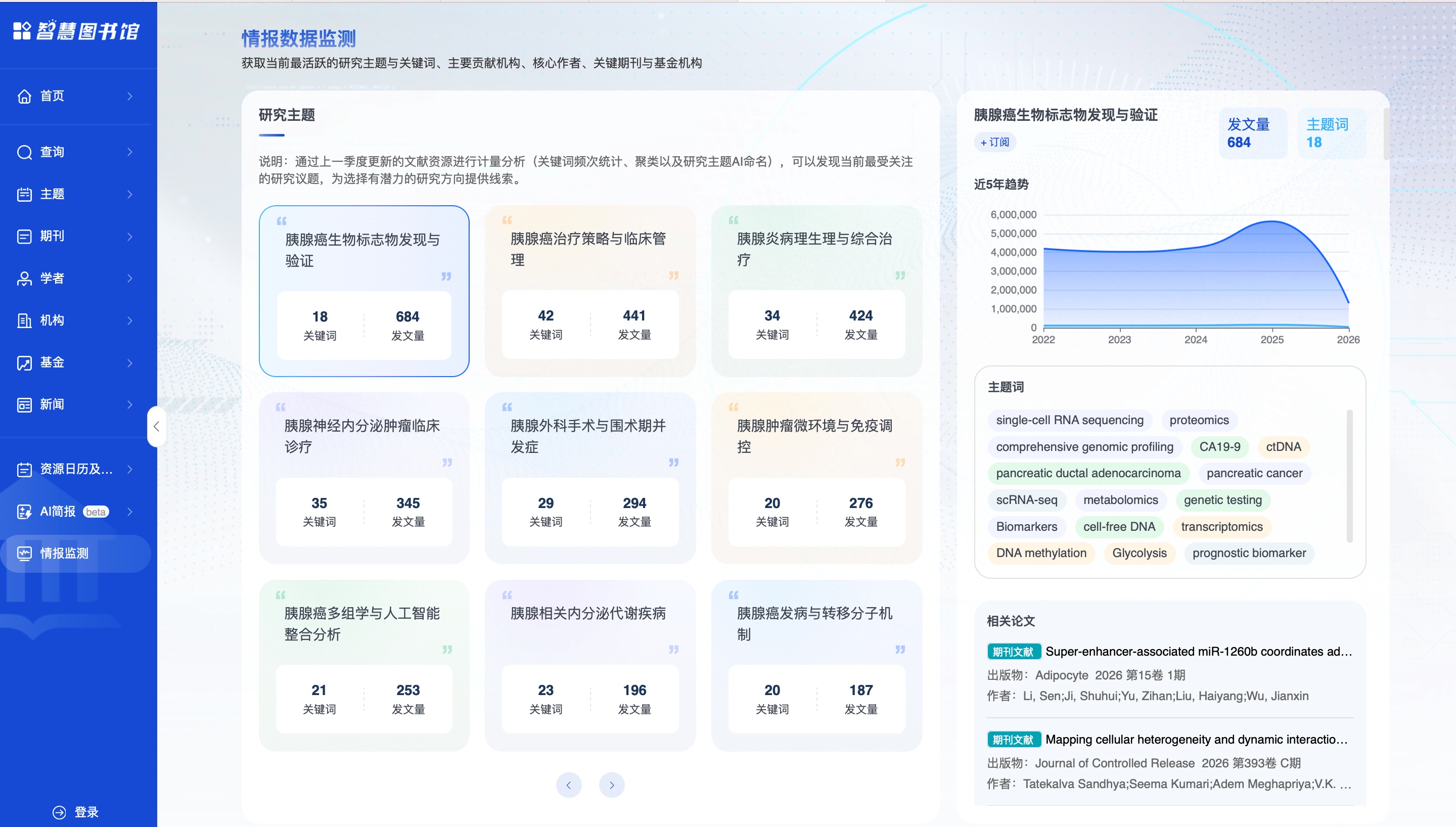Open paper Super-enhancer-associated miR-1260b coordinates
The width and height of the screenshot is (1456, 827).
(x=1198, y=652)
